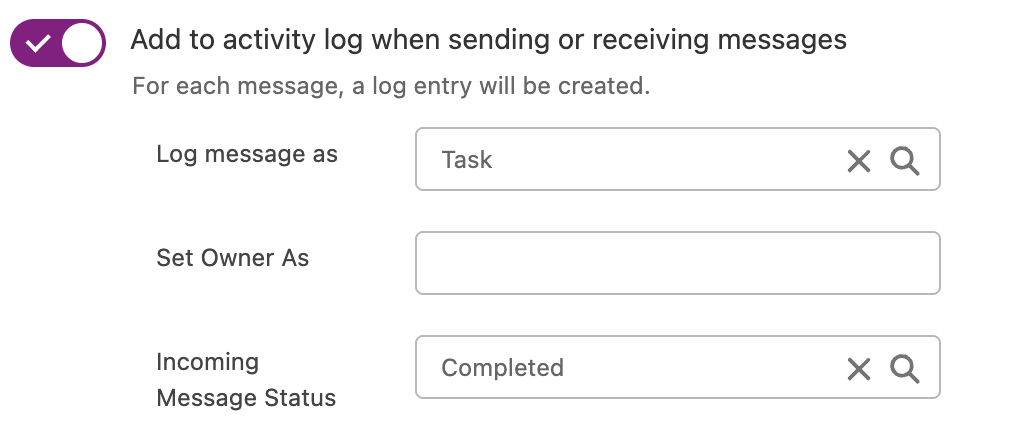Image resolution: width=1014 pixels, height=438 pixels.
Task: Select the word Task in the lookup
Action: 466,160
